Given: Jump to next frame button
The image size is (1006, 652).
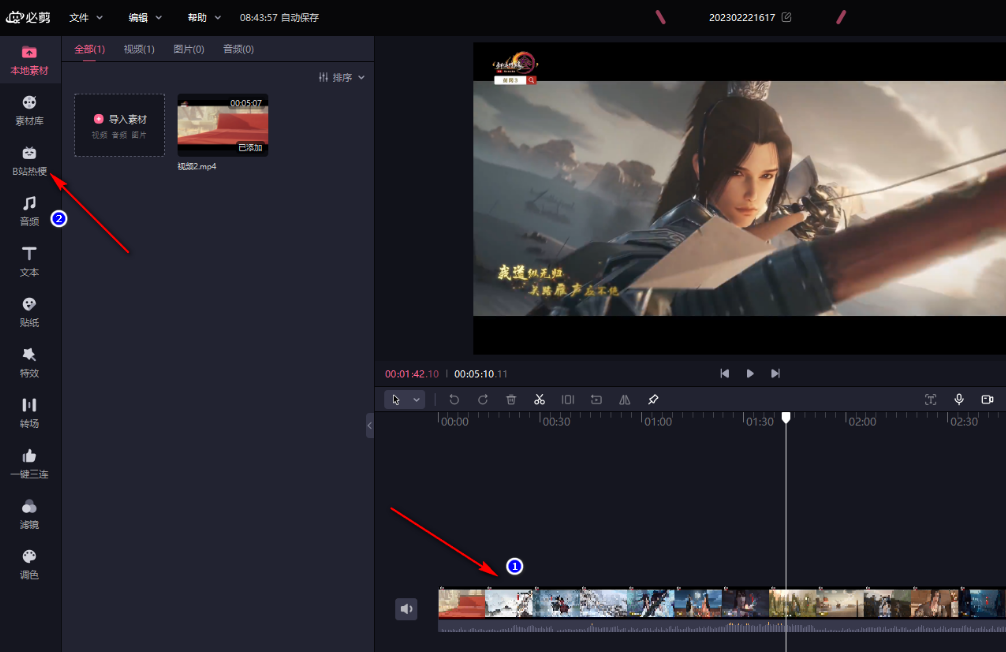Looking at the screenshot, I should (x=775, y=373).
